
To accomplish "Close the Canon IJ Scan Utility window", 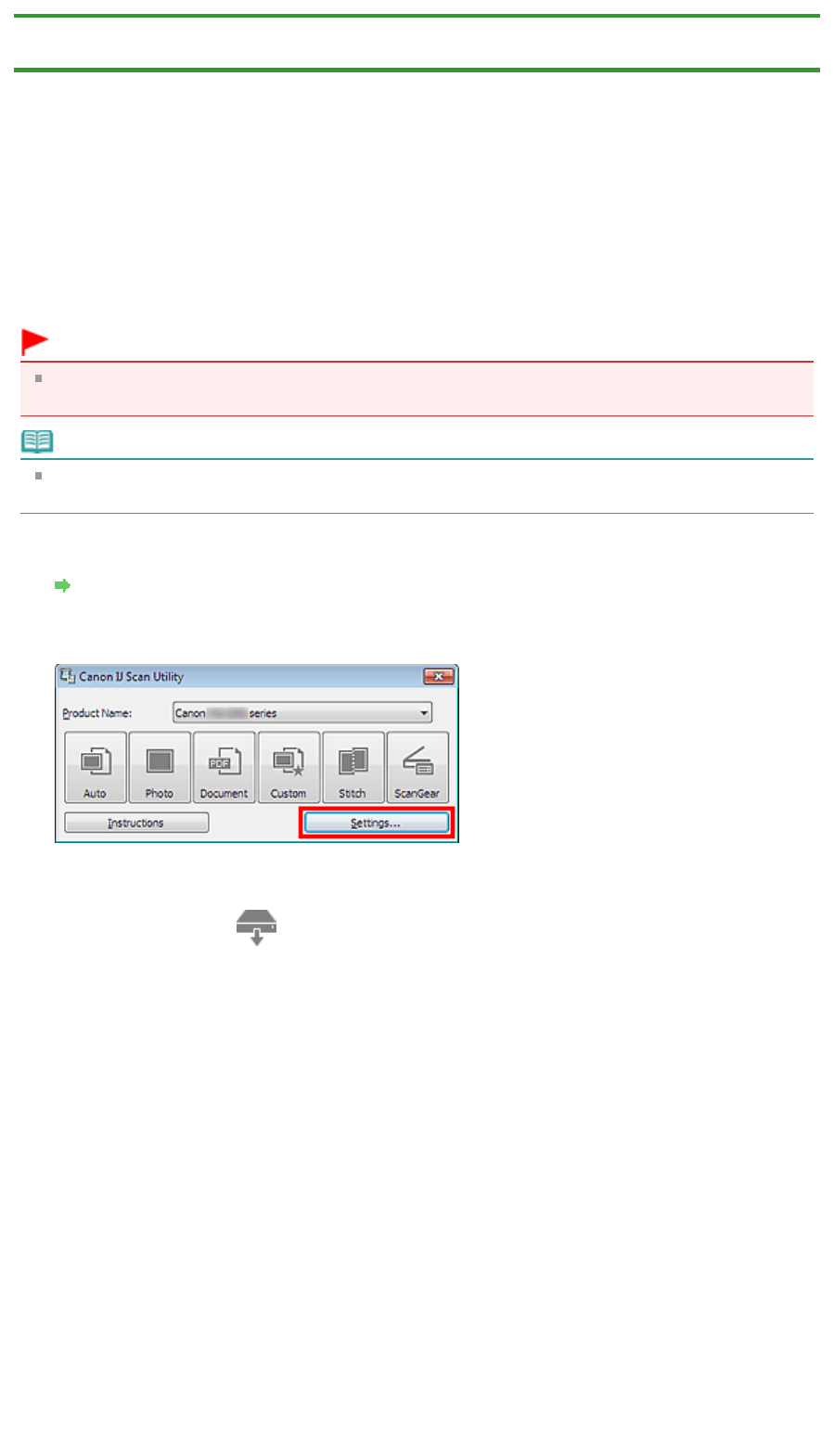I will pyautogui.click(x=438, y=676).
